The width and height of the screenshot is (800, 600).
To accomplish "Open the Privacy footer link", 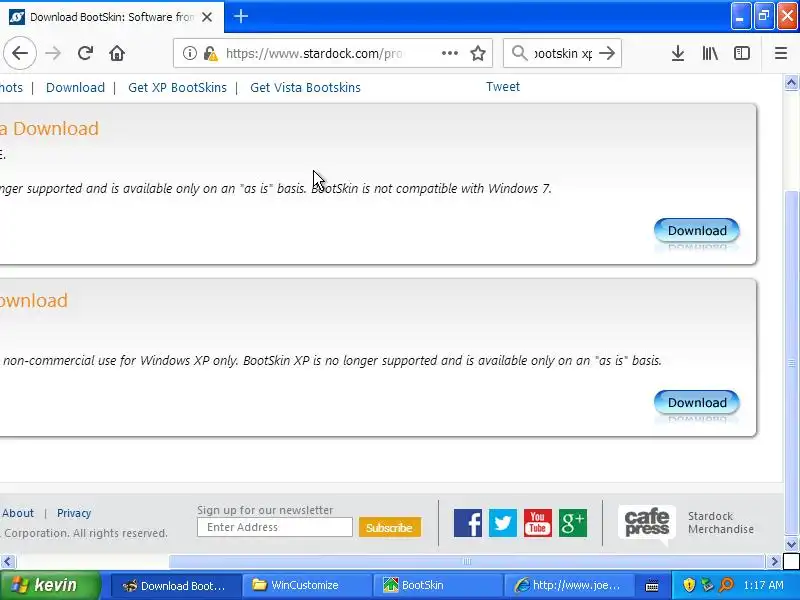I will tap(74, 513).
